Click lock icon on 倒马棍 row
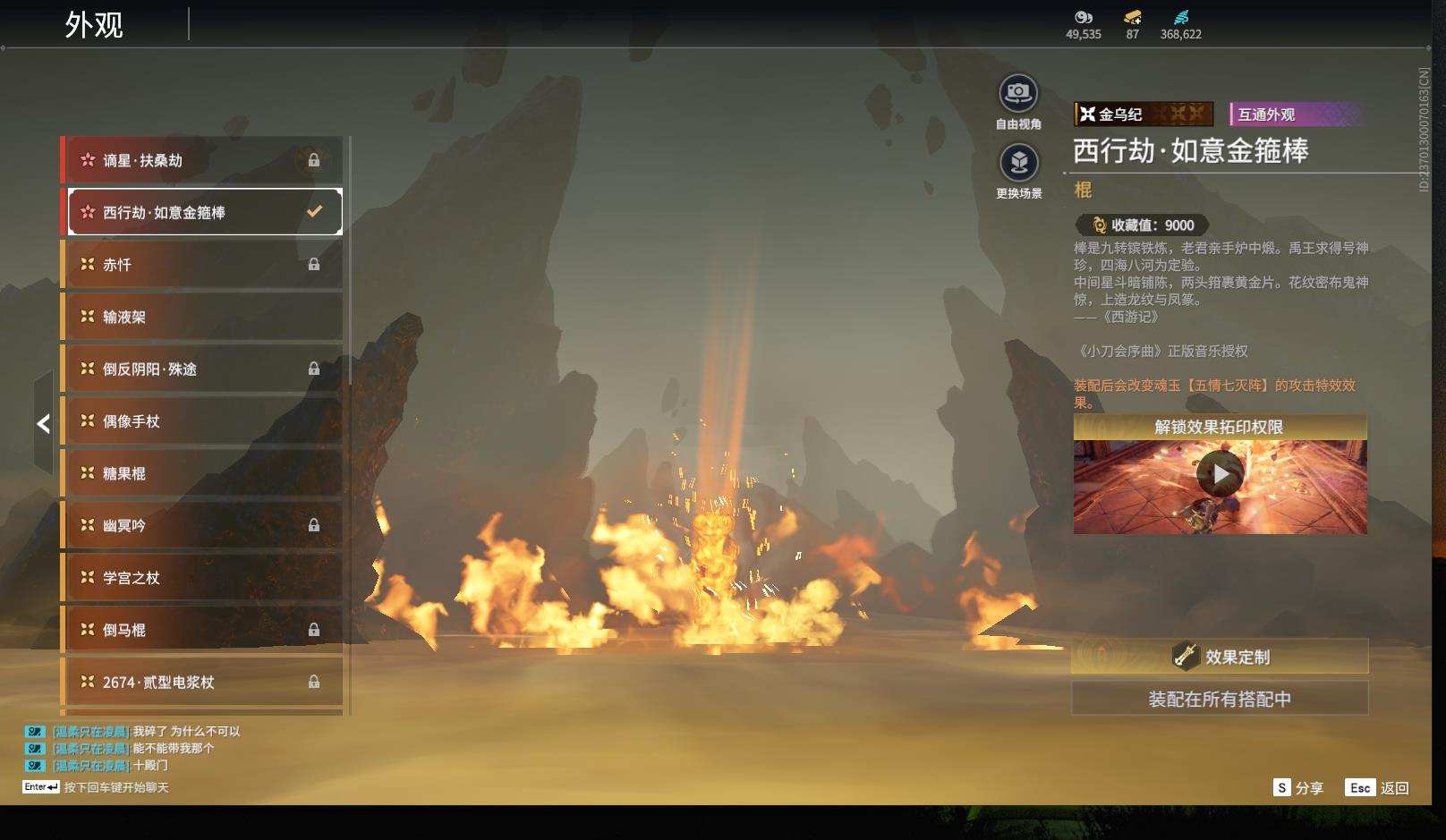This screenshot has width=1446, height=840. click(314, 630)
